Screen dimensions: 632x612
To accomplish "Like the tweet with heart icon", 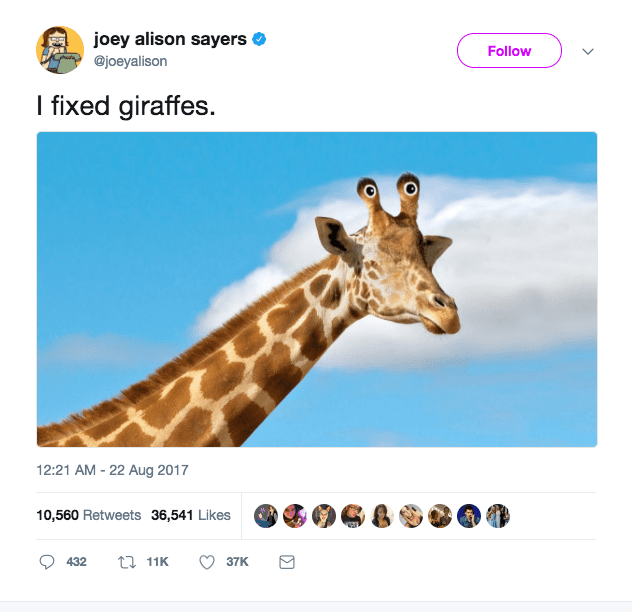I will 207,562.
